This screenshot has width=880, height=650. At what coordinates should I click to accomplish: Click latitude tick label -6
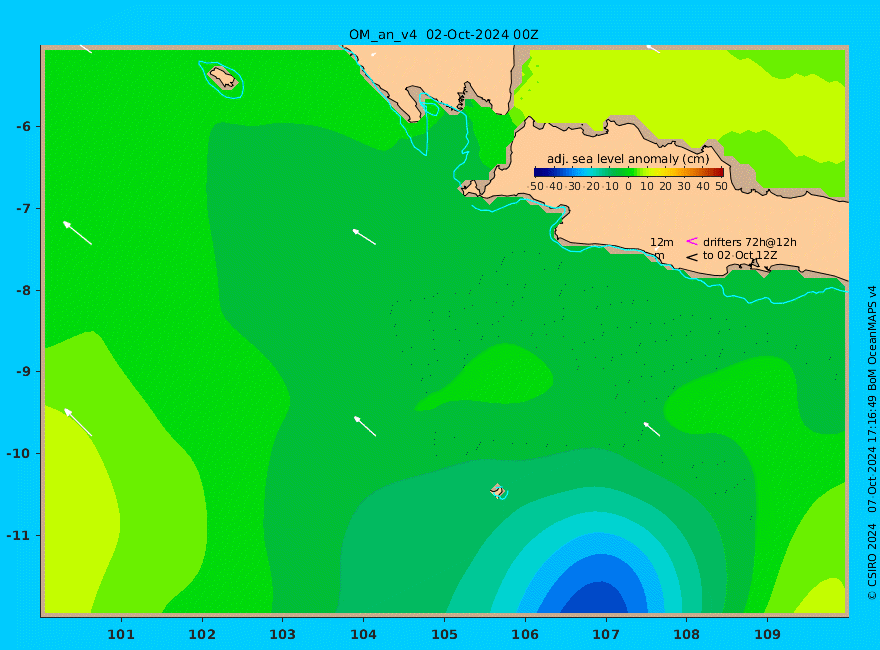24,127
